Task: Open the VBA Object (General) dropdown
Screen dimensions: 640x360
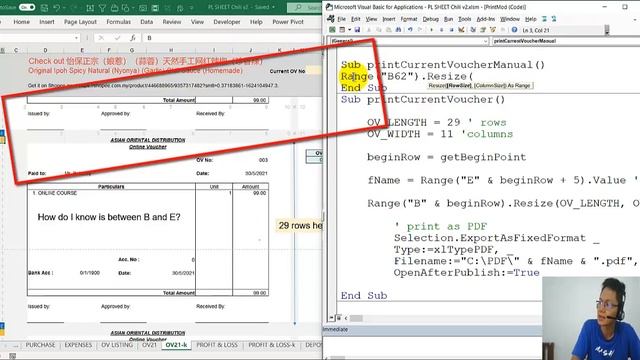Action: [409, 41]
